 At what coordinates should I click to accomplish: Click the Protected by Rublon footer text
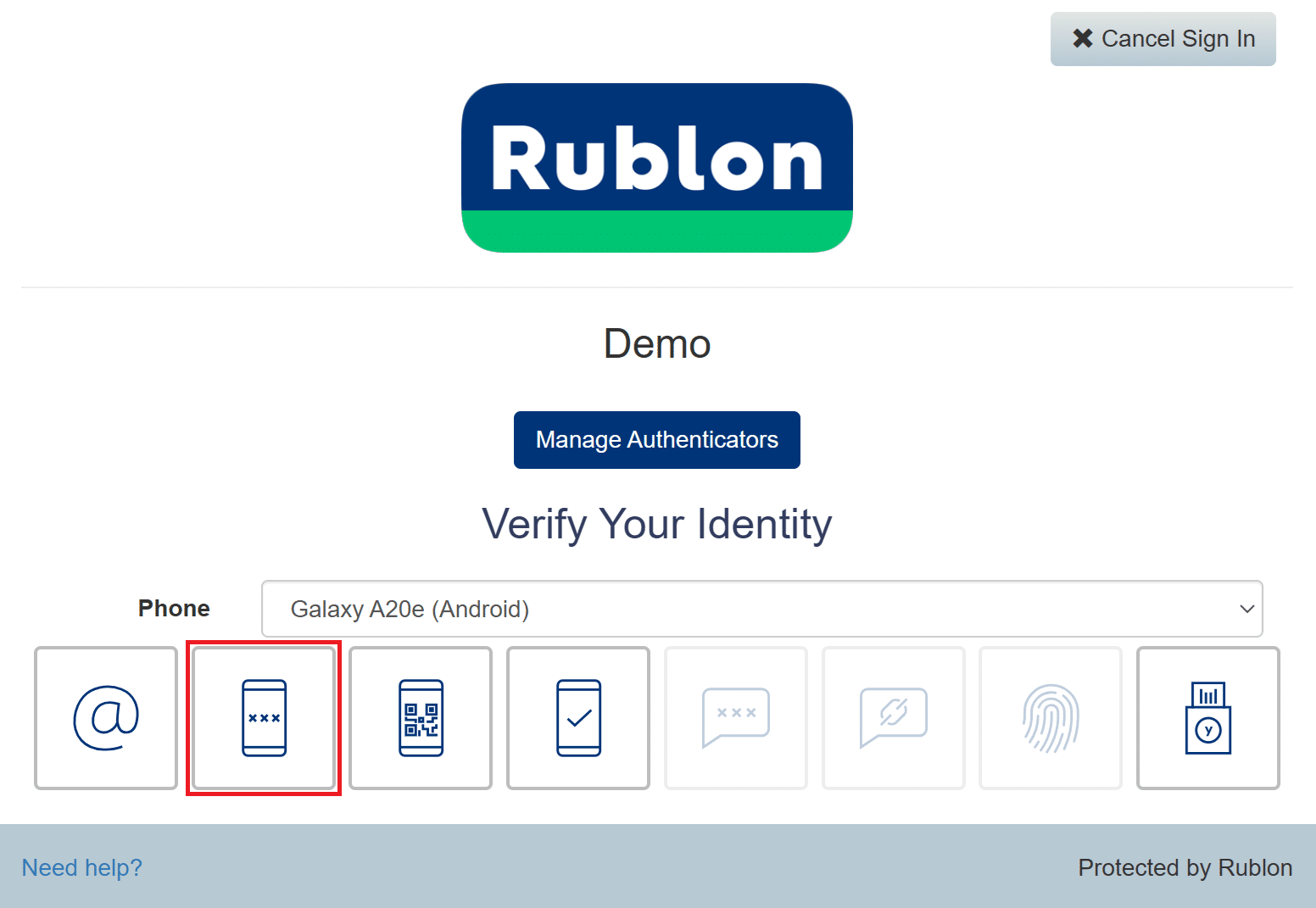coord(1185,867)
